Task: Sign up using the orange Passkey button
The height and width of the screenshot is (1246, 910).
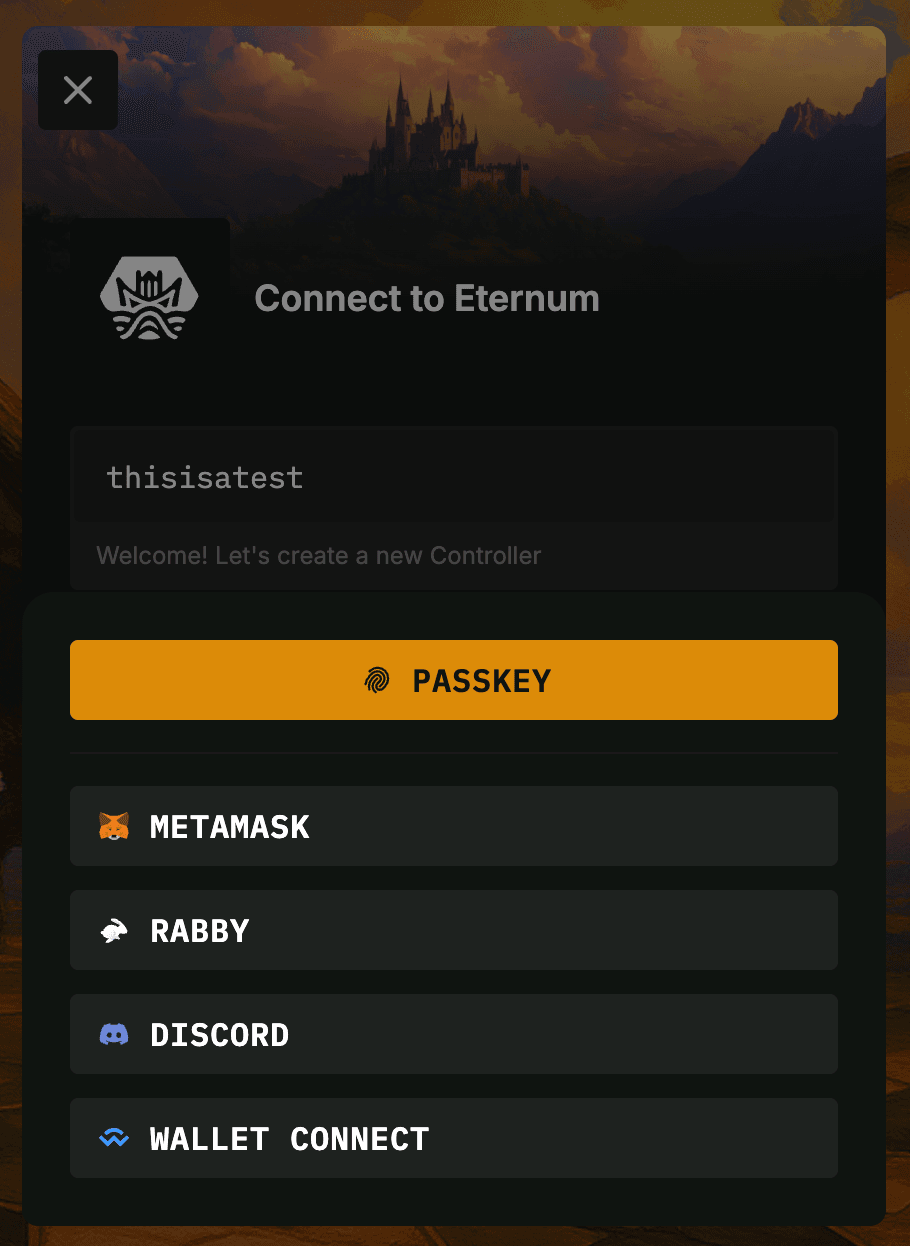Action: 454,680
